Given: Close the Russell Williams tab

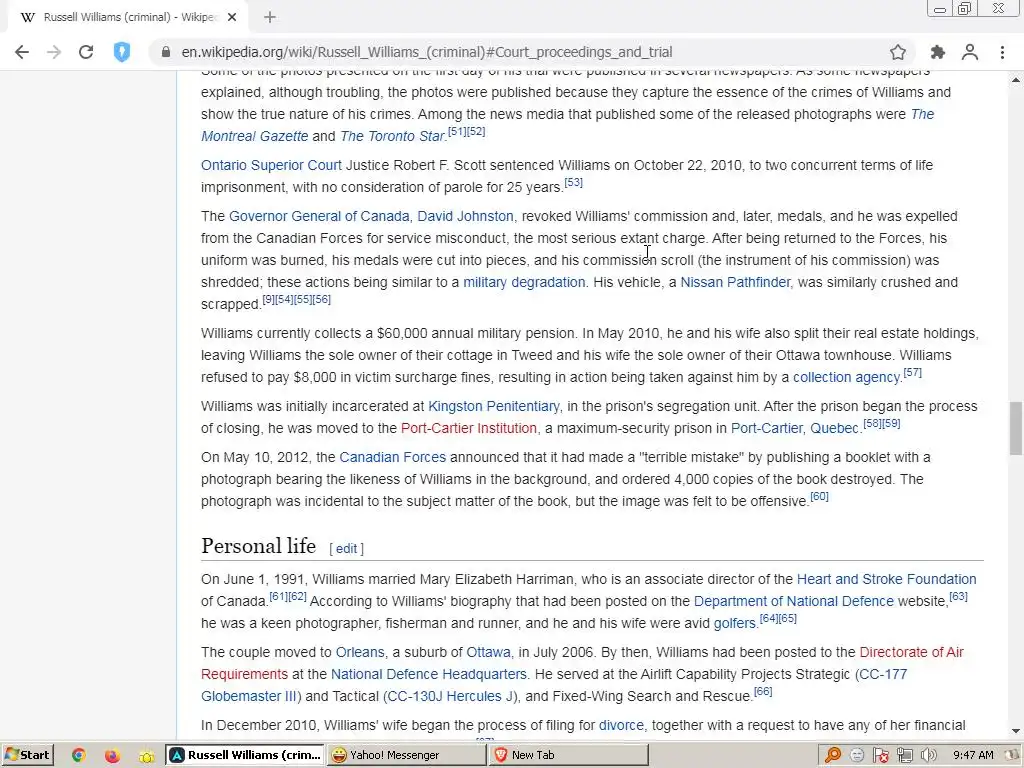Looking at the screenshot, I should (232, 18).
